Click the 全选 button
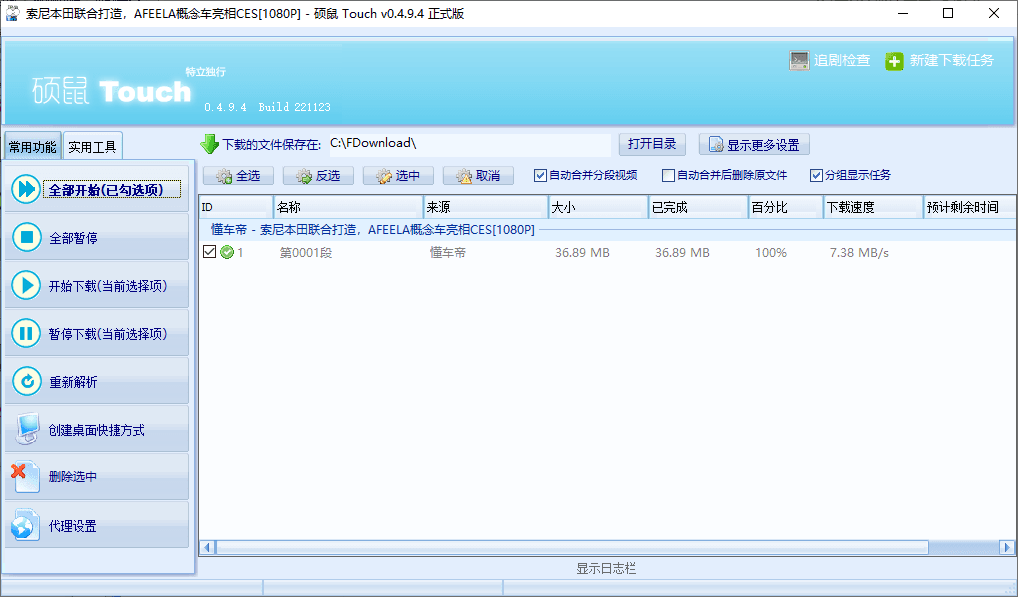 click(x=238, y=176)
